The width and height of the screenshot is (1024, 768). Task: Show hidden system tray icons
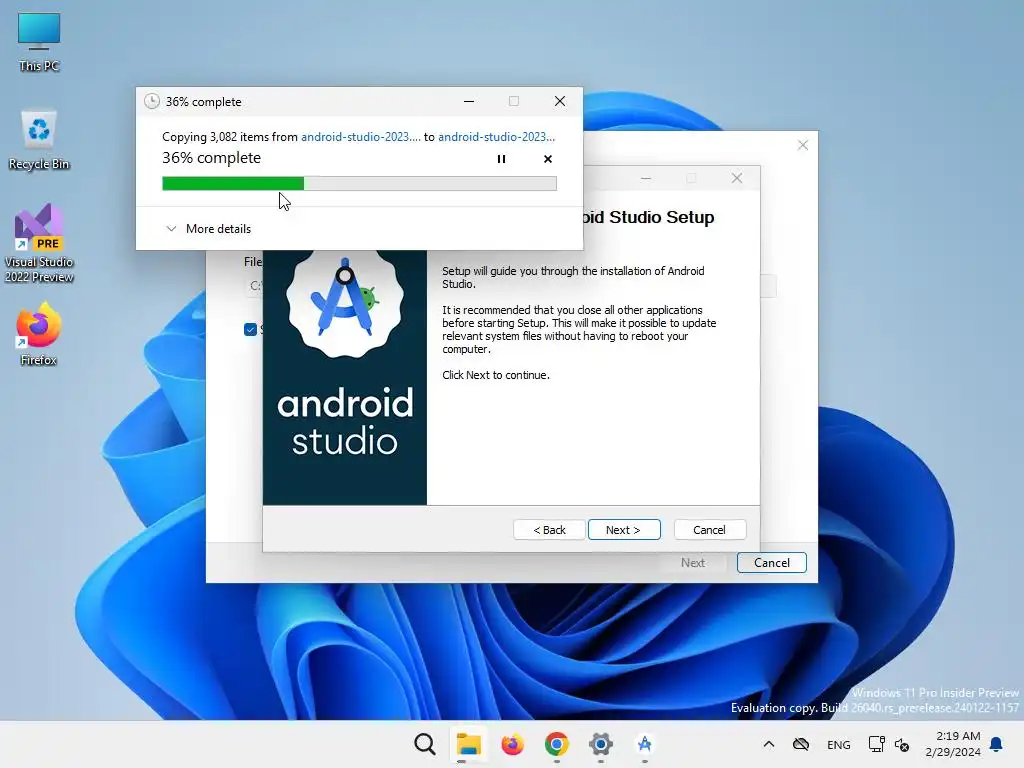pos(769,744)
